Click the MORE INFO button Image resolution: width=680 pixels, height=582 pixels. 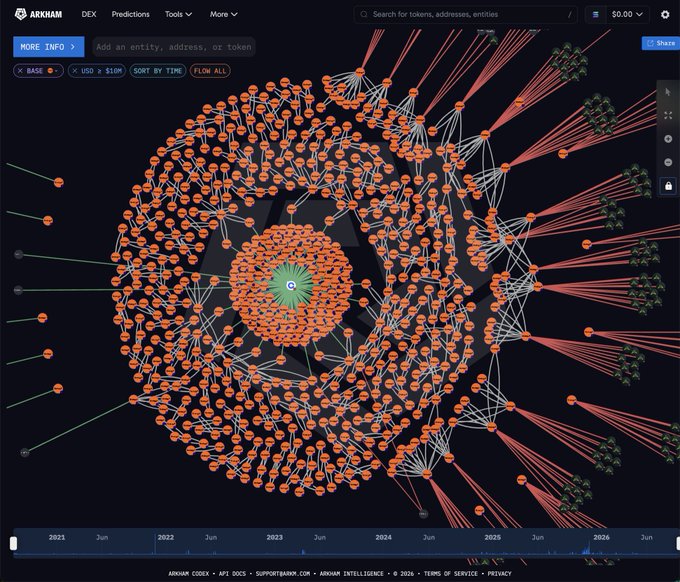coord(49,47)
